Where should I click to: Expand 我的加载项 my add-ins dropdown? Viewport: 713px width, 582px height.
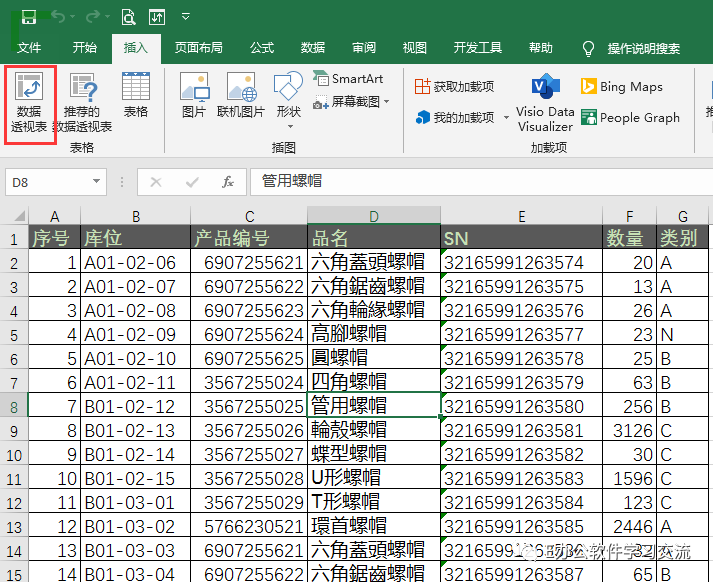click(507, 118)
